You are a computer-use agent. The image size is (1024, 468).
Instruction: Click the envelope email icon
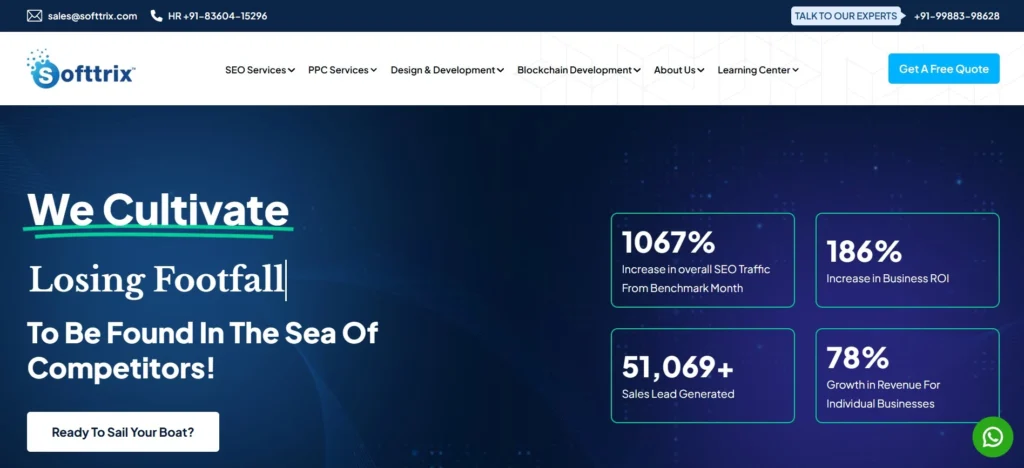(35, 16)
